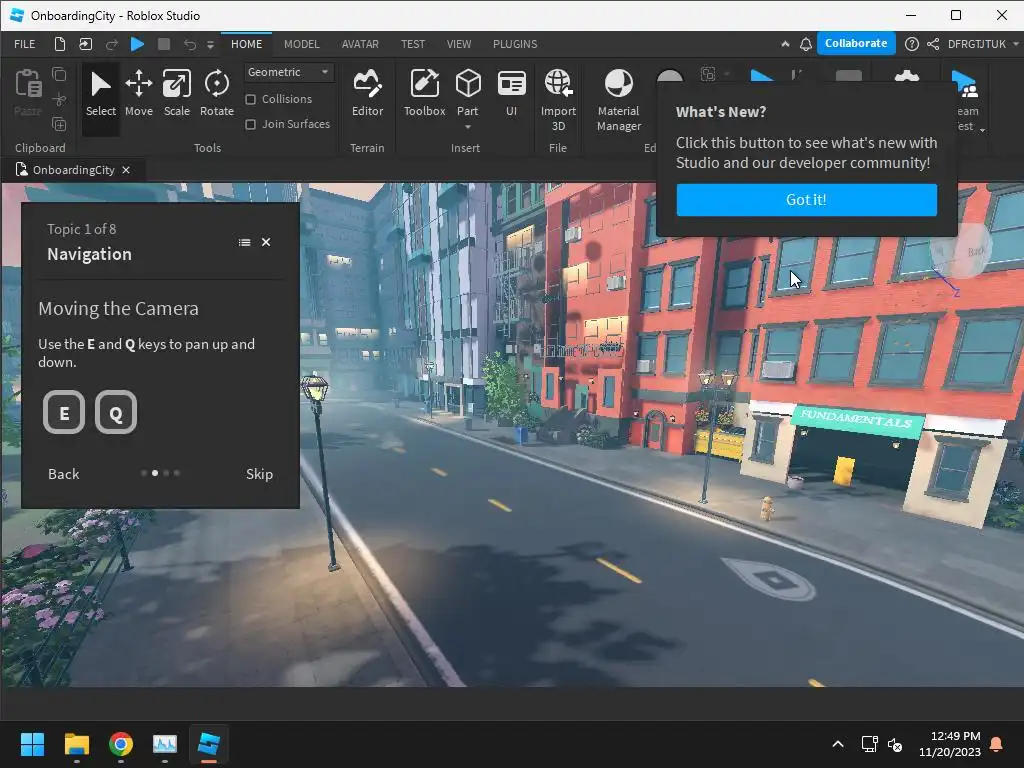The height and width of the screenshot is (768, 1024).
Task: Open the Terrain Editor
Action: [367, 94]
